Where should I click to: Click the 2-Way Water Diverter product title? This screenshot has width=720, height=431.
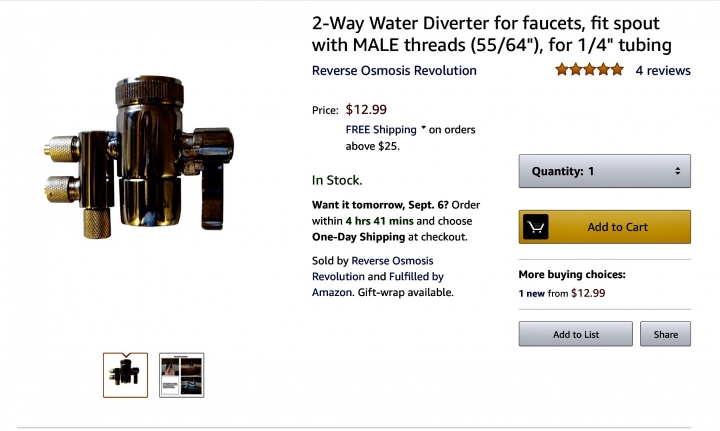point(491,33)
